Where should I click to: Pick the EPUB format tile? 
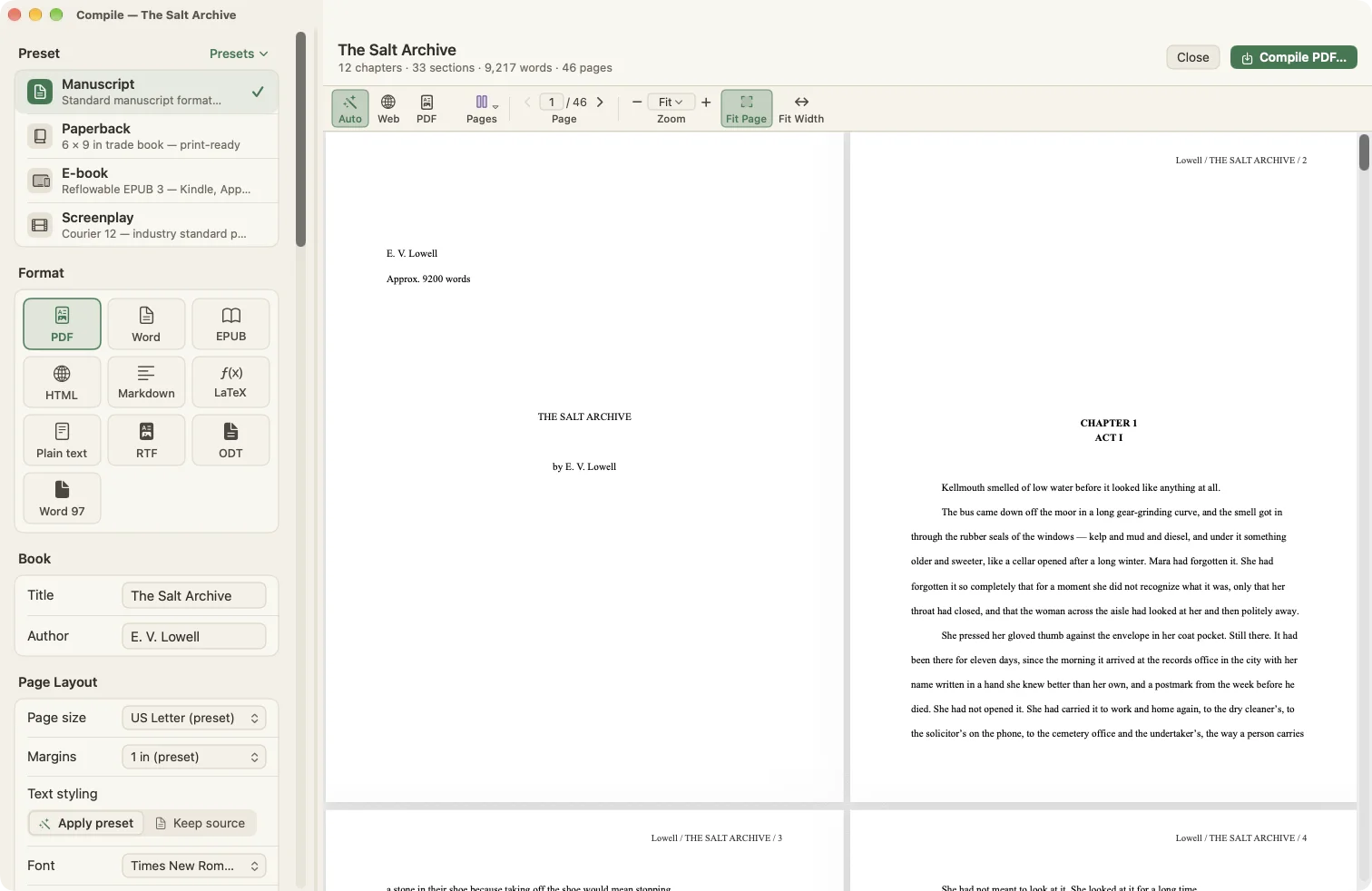(x=230, y=324)
